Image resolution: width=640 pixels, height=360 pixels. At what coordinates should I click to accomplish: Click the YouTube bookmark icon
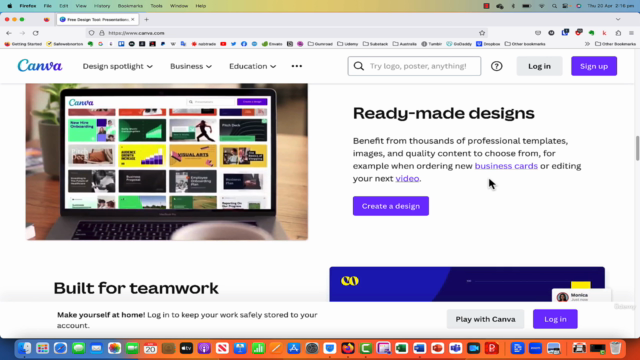pos(223,44)
